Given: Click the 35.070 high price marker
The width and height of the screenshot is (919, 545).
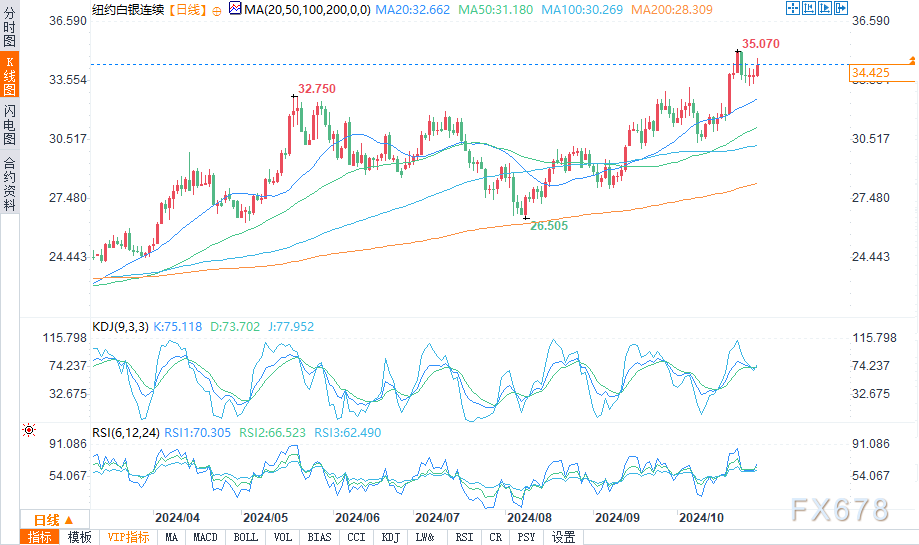Looking at the screenshot, I should [x=761, y=43].
